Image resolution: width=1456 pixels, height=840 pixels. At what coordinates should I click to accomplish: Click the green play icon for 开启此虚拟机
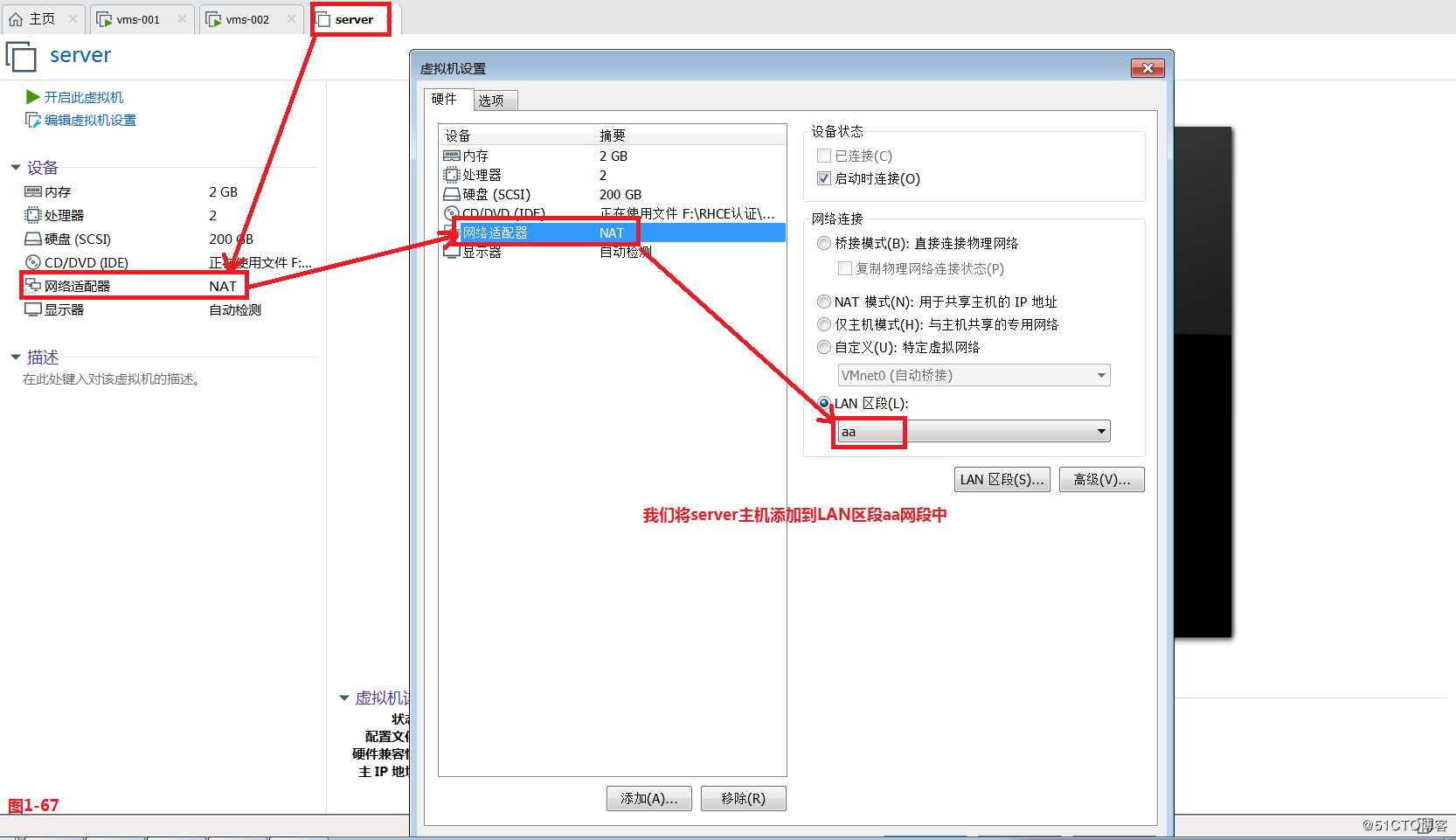tap(33, 97)
